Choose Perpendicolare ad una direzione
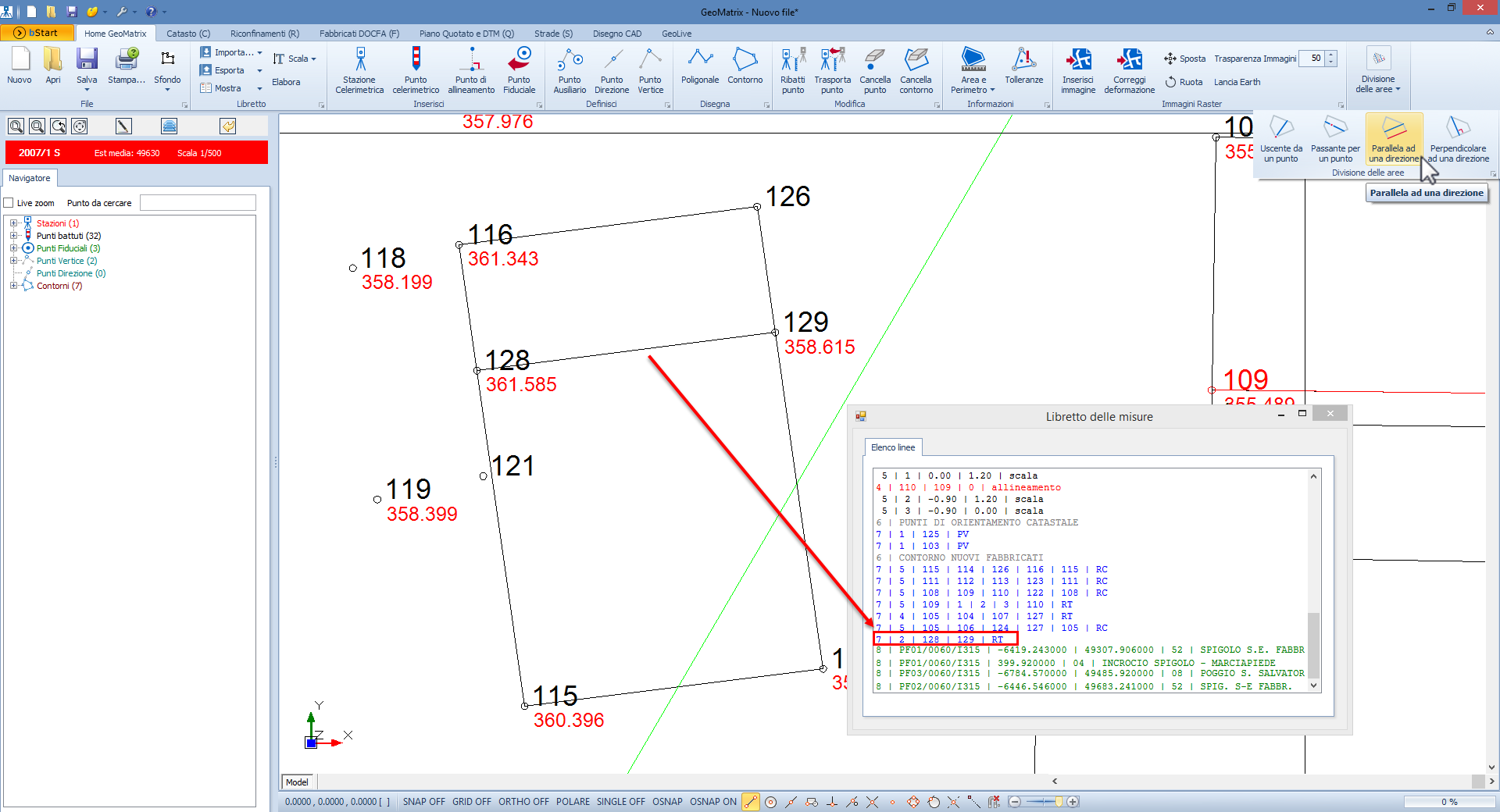 tap(1458, 139)
